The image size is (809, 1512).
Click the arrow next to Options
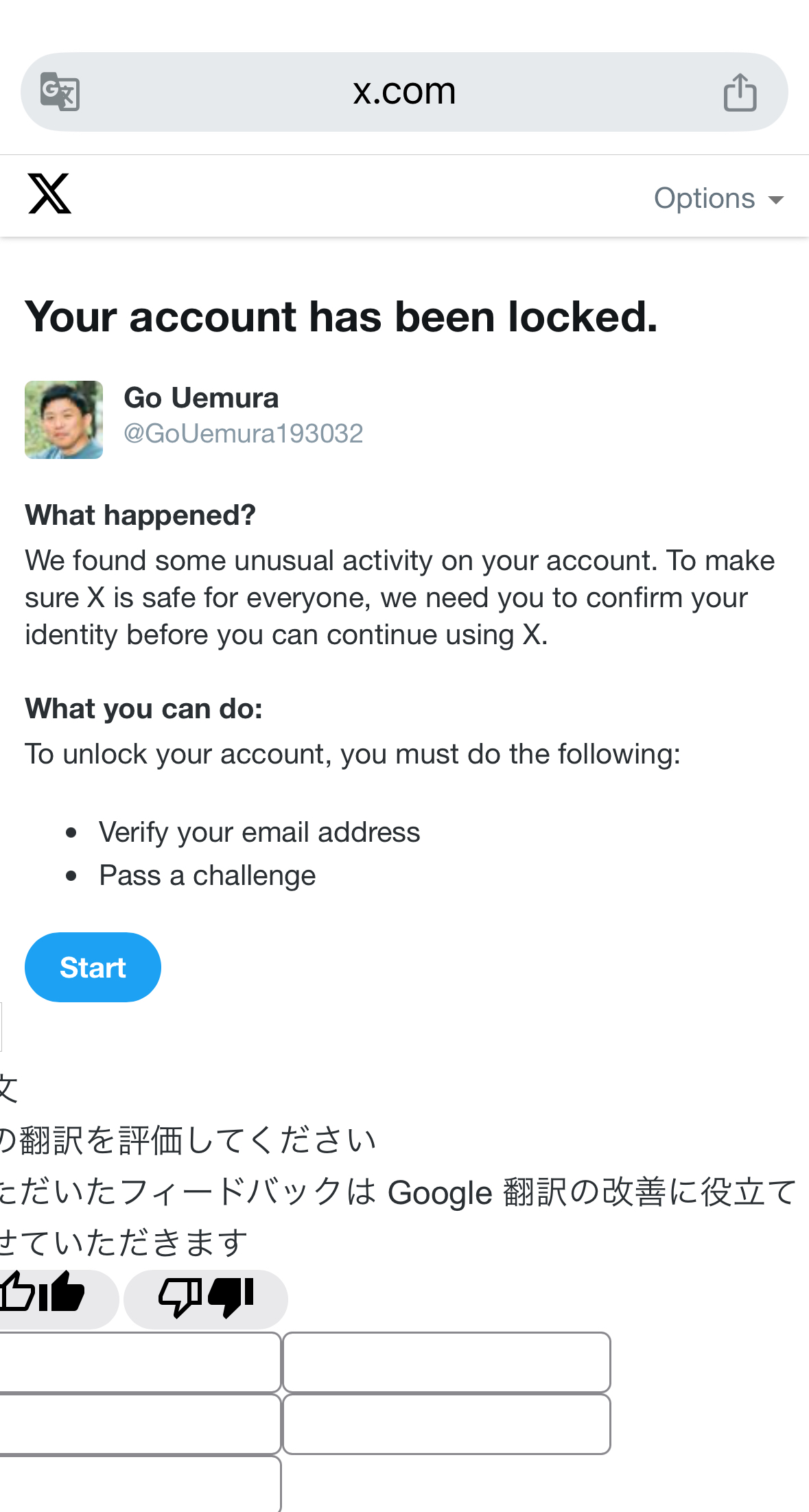pyautogui.click(x=776, y=200)
